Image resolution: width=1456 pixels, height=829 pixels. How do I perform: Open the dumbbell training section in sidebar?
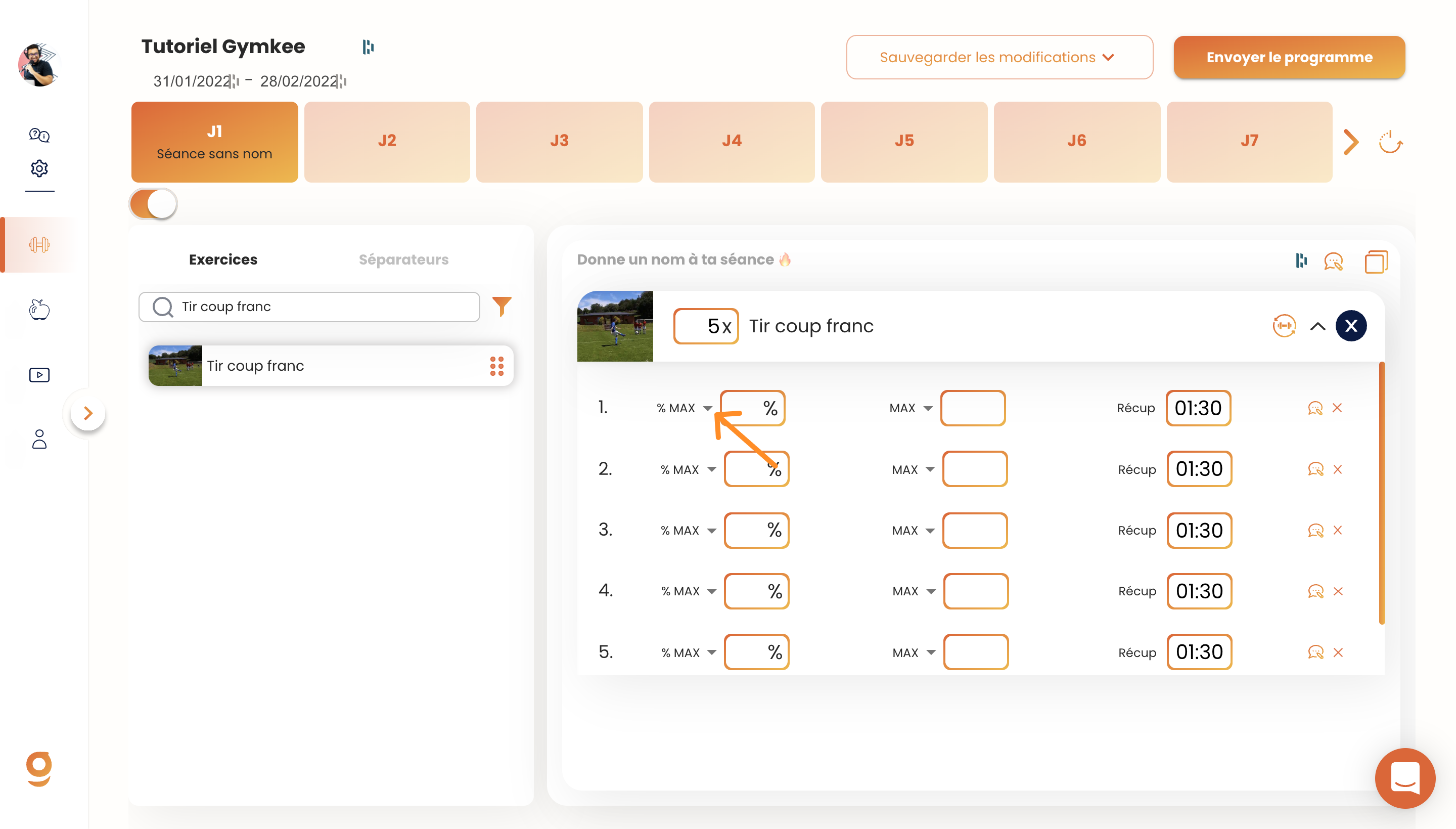[39, 245]
